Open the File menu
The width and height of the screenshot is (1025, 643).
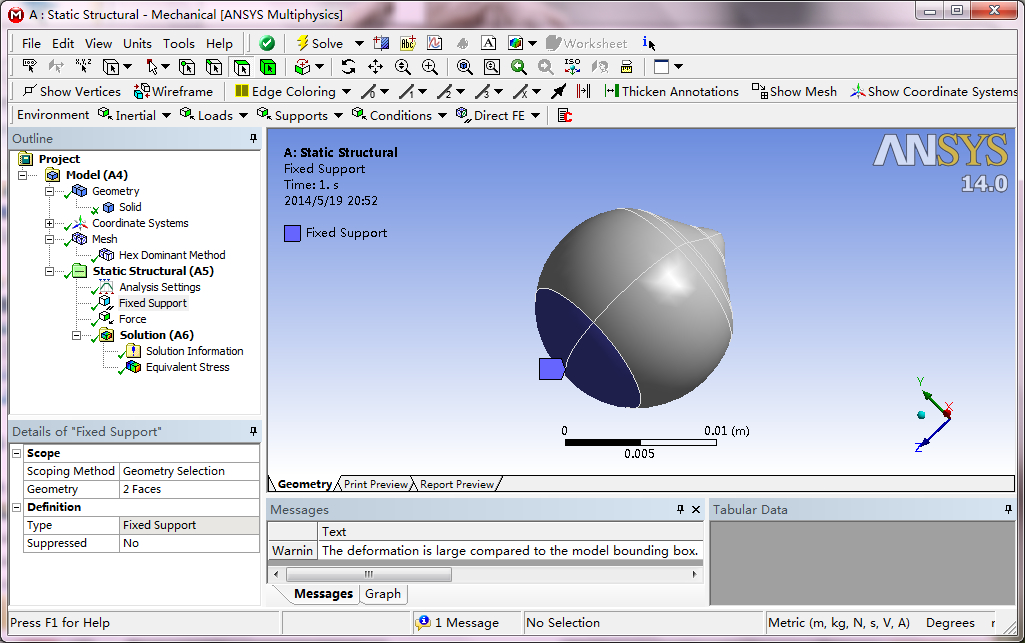31,43
